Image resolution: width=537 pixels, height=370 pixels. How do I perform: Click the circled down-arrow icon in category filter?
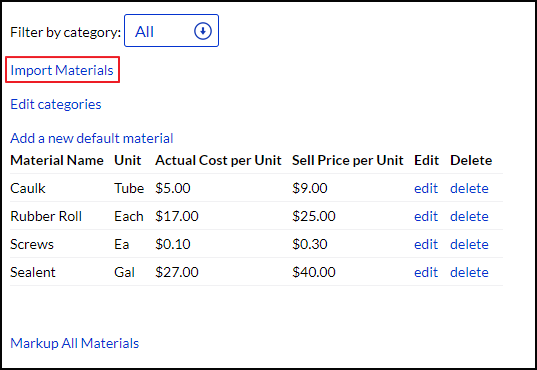click(203, 31)
